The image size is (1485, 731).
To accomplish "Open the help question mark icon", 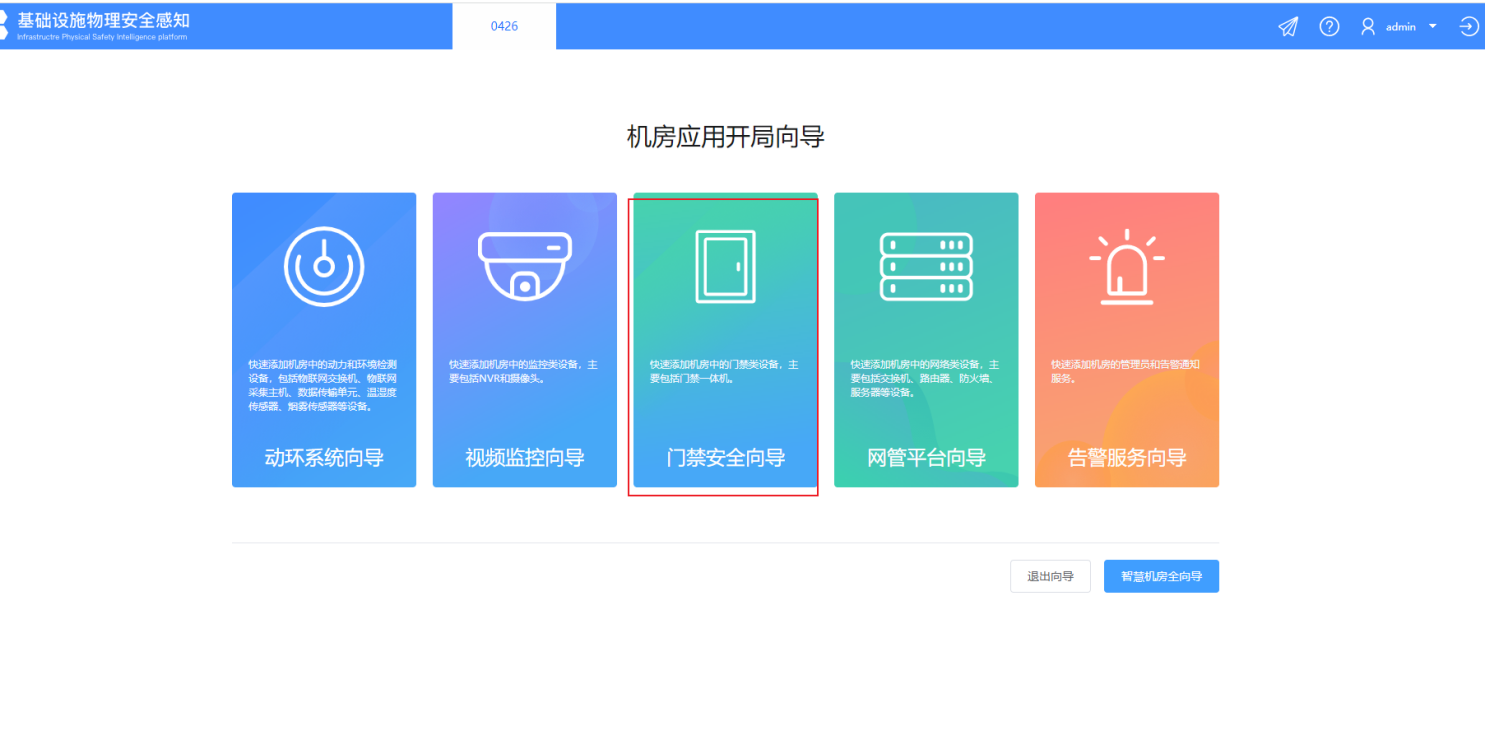I will point(1329,27).
